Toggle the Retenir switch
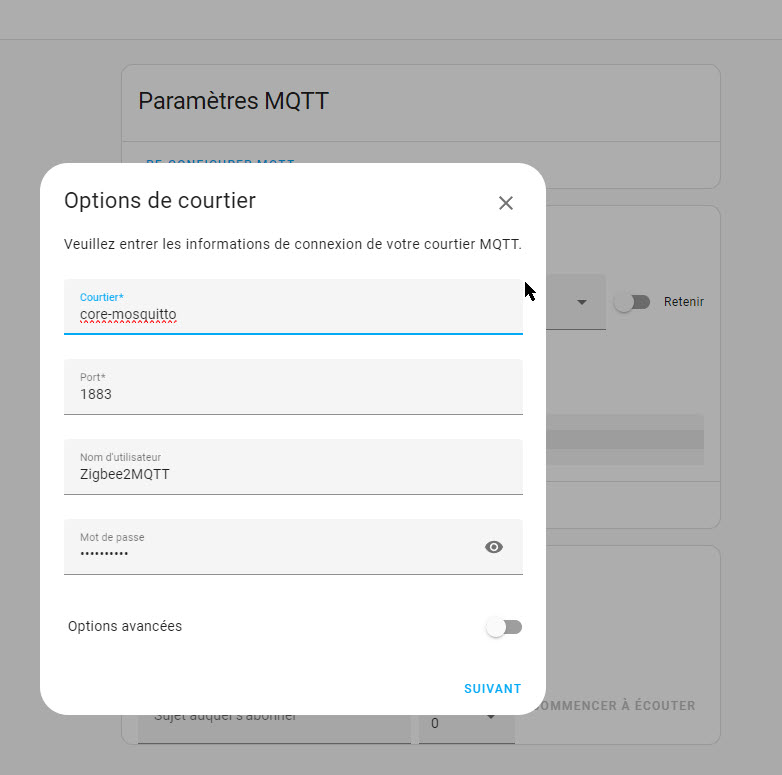The width and height of the screenshot is (782, 775). click(x=631, y=302)
